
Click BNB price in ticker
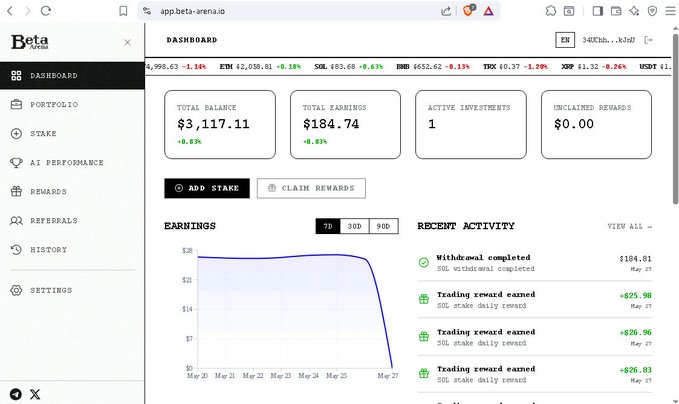click(433, 67)
